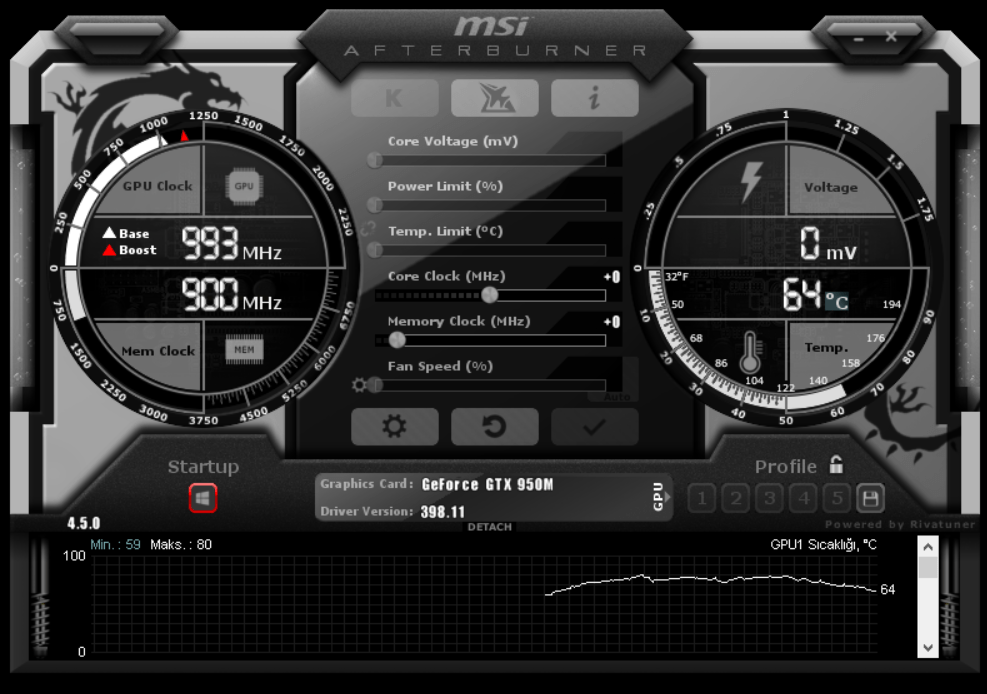This screenshot has width=987, height=694.
Task: Select profile slot 1
Action: (702, 499)
